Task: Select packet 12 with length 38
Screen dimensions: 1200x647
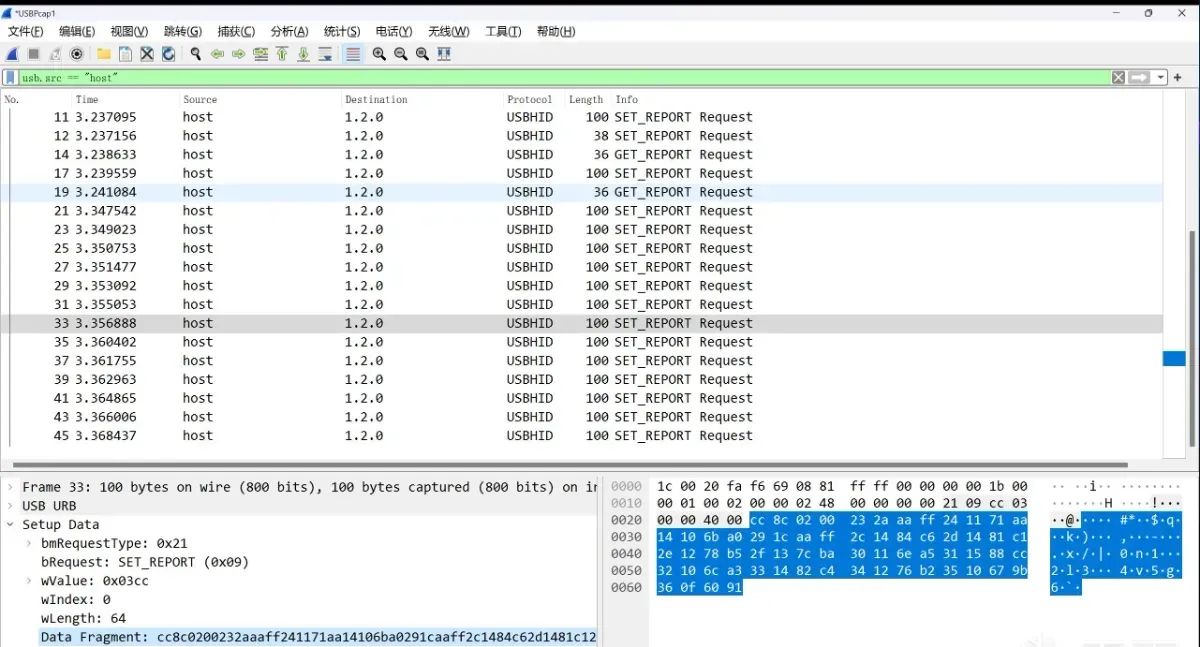Action: point(581,136)
